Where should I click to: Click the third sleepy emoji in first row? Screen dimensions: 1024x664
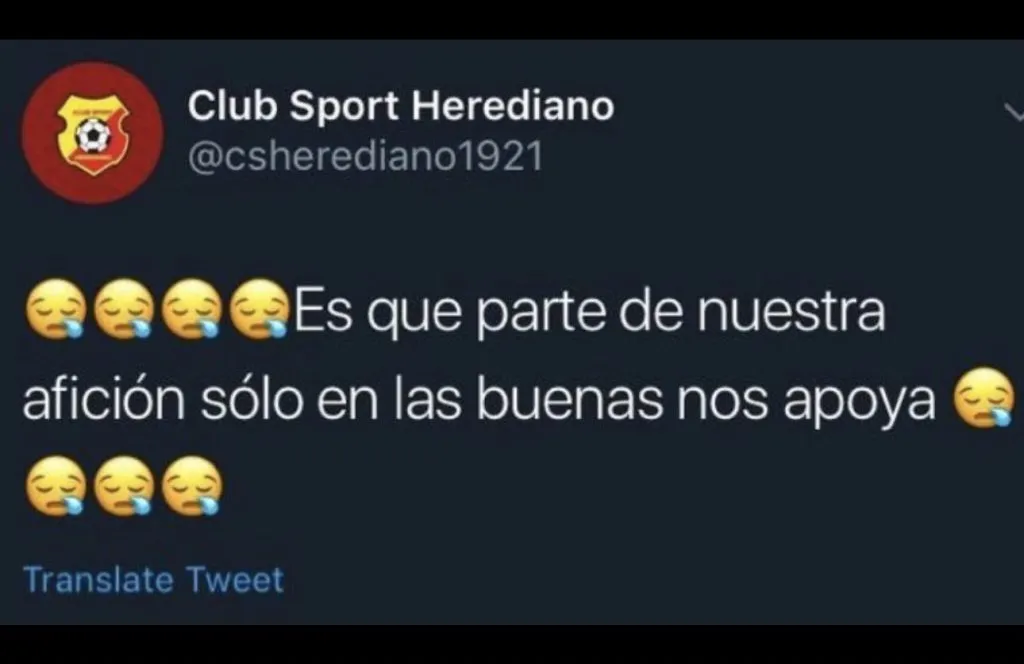(192, 309)
